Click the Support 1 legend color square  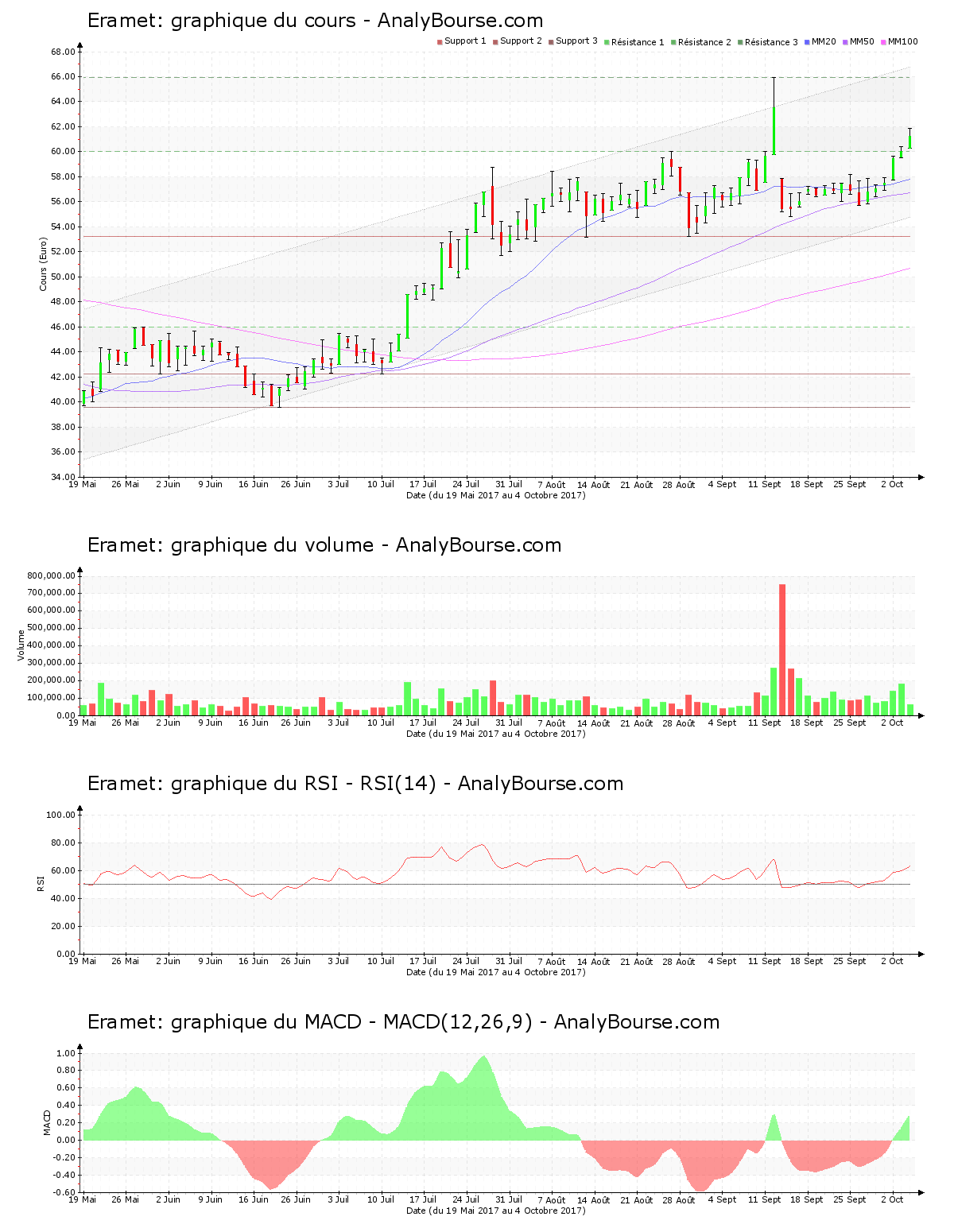point(440,41)
